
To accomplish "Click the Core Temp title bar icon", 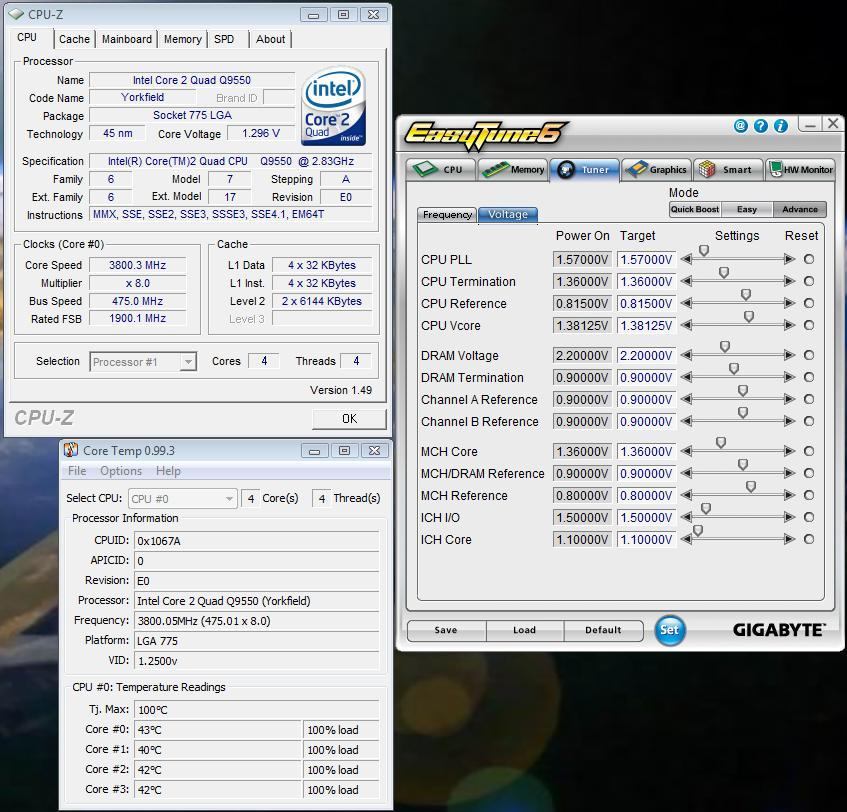I will tap(71, 450).
